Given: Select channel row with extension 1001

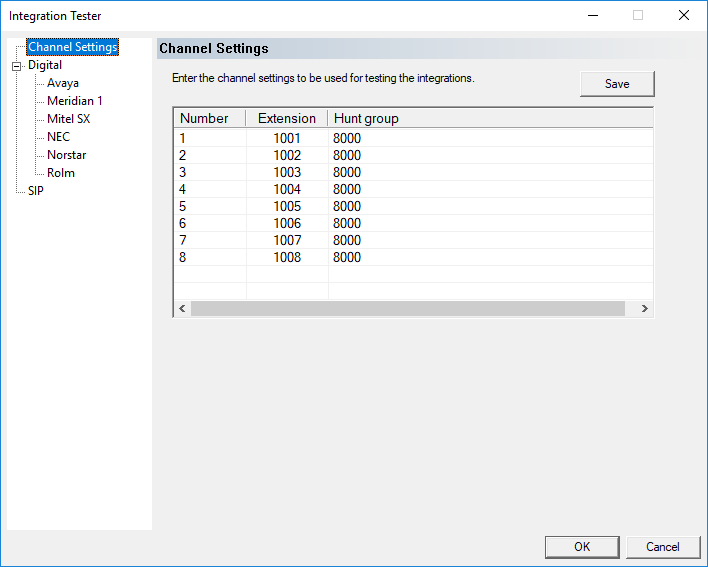Looking at the screenshot, I should pyautogui.click(x=286, y=138).
